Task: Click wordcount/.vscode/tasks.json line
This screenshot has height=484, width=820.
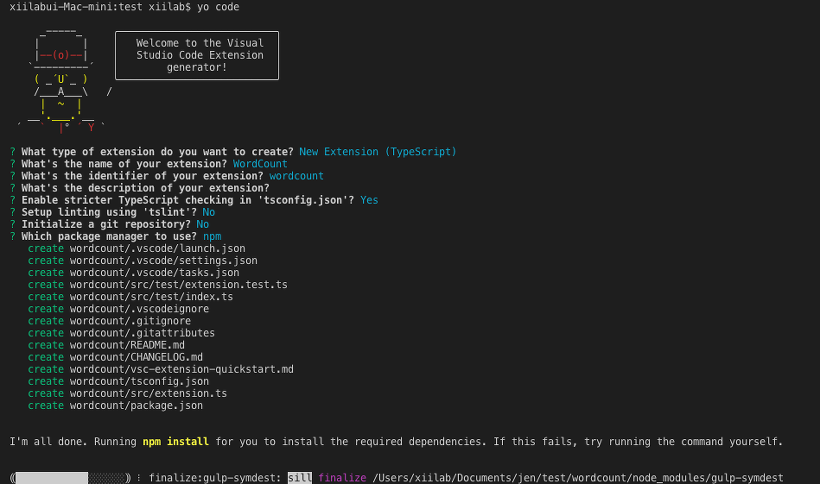Action: point(133,272)
